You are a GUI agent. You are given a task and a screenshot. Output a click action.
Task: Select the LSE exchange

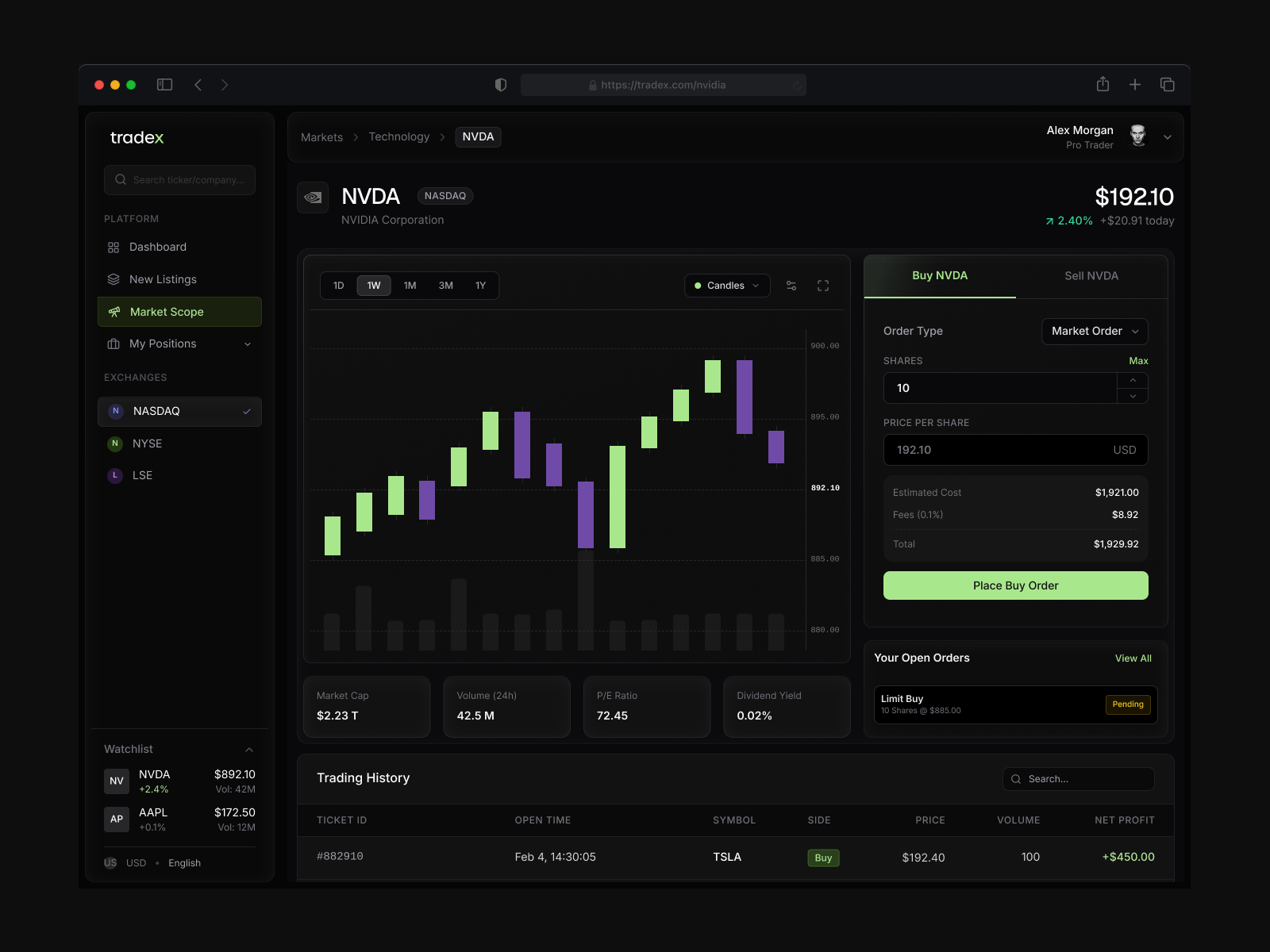143,475
